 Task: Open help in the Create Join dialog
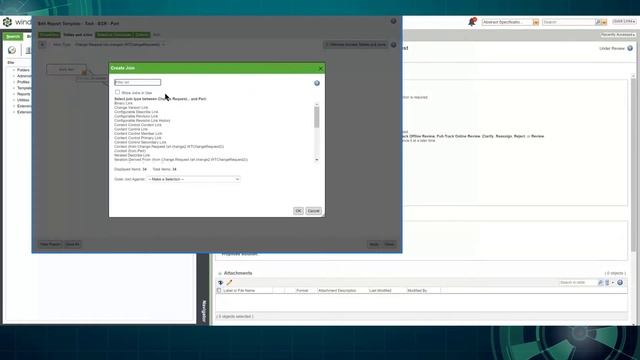pyautogui.click(x=317, y=83)
